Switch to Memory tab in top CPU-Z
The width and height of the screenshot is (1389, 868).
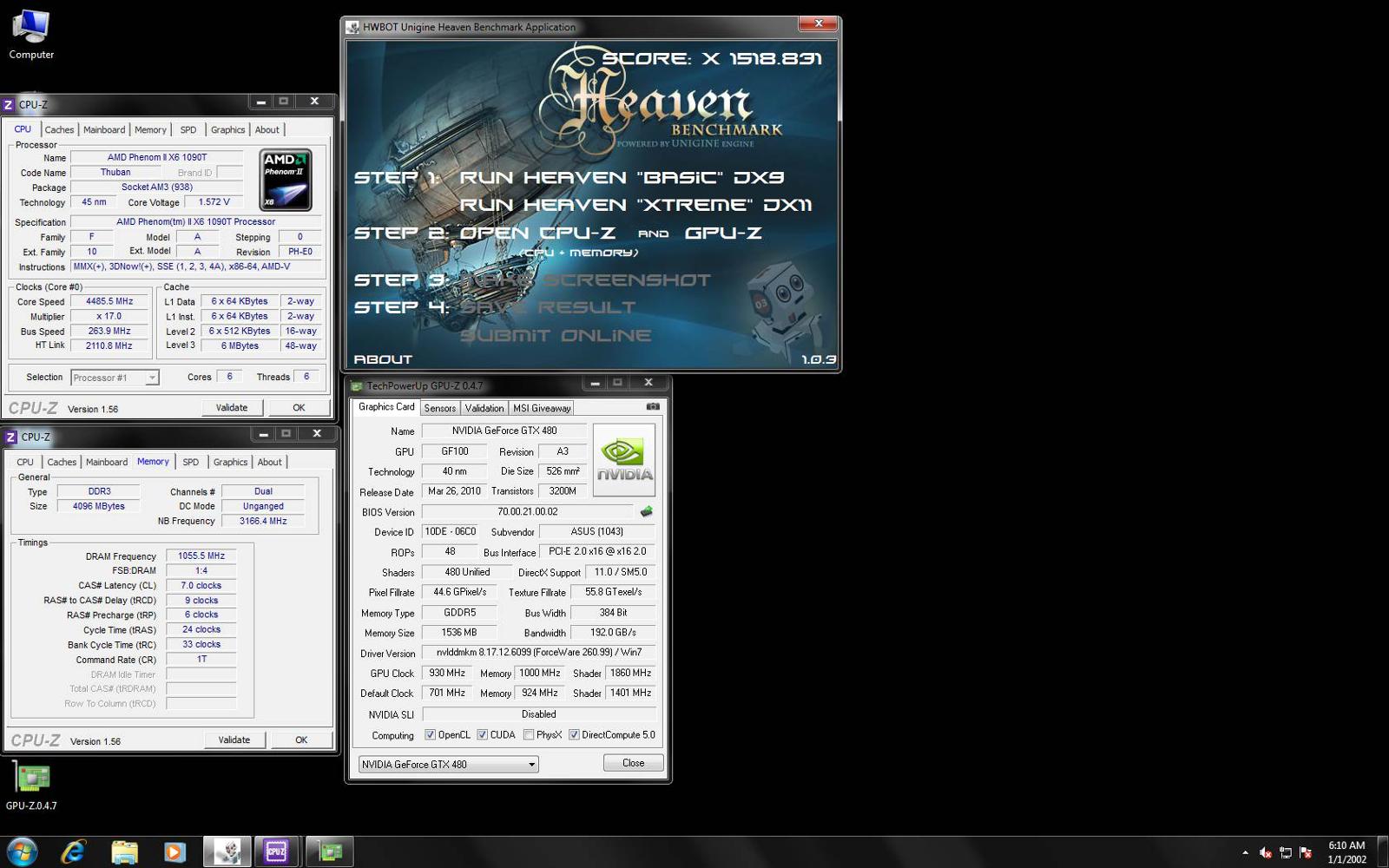[x=150, y=129]
